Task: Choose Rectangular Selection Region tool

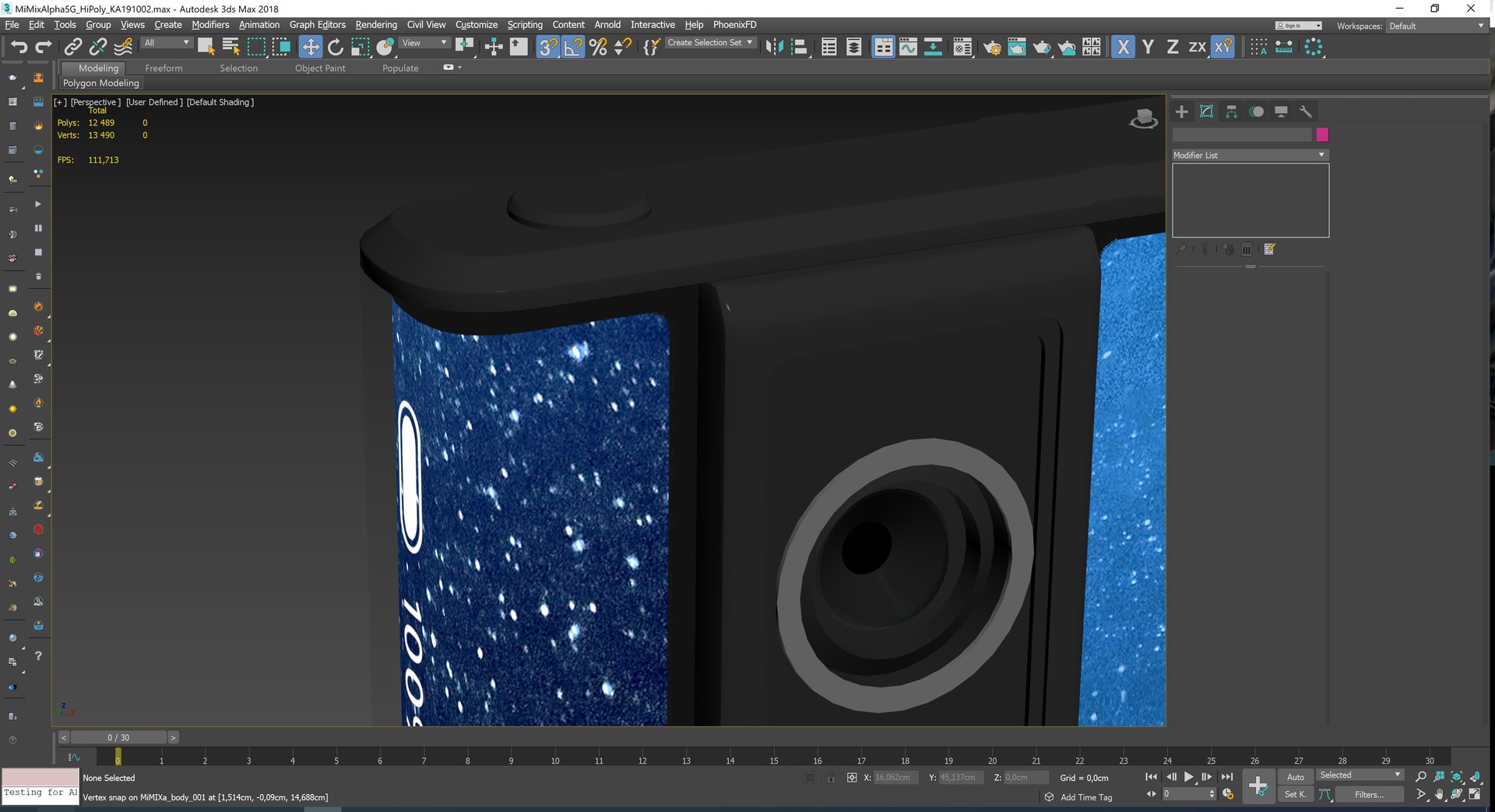Action: click(256, 47)
